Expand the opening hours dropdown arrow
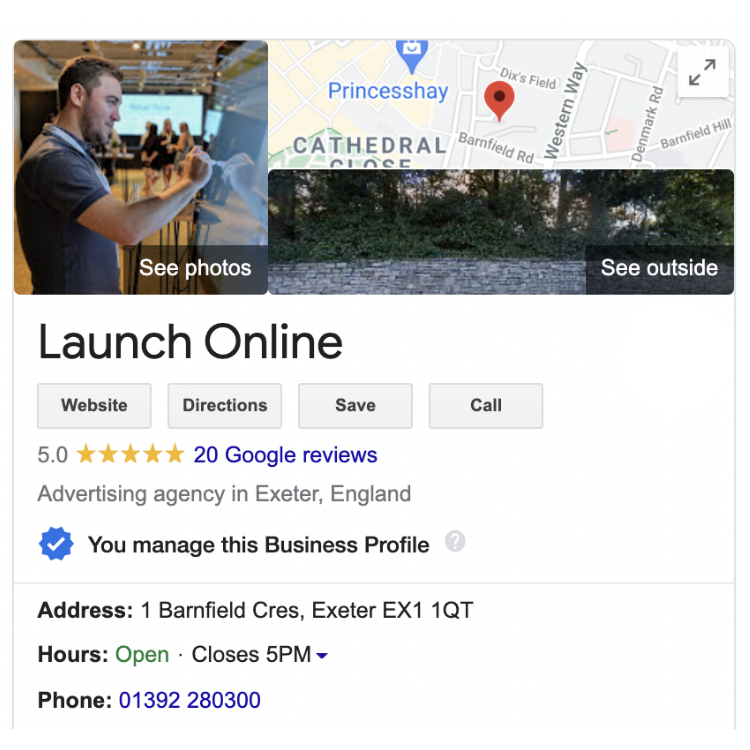750x750 pixels. pyautogui.click(x=322, y=655)
